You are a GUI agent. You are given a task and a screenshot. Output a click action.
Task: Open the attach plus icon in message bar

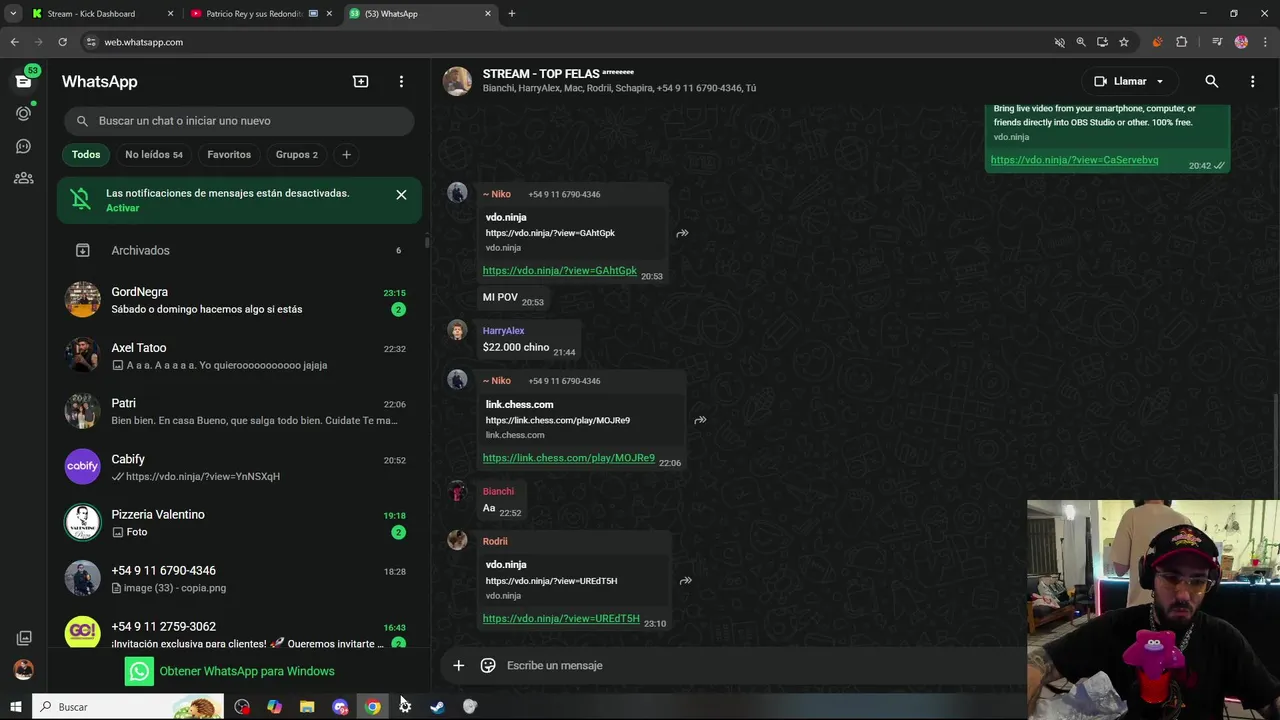tap(458, 665)
